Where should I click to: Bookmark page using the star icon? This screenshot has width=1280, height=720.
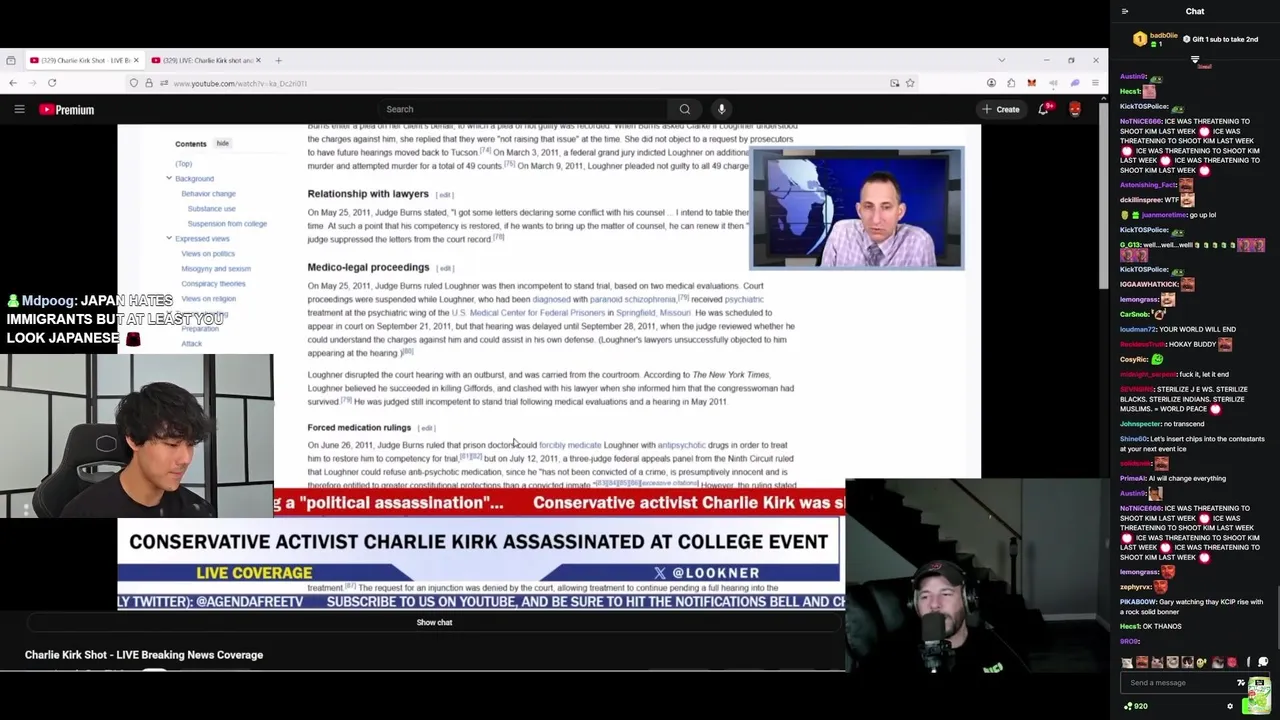[910, 83]
